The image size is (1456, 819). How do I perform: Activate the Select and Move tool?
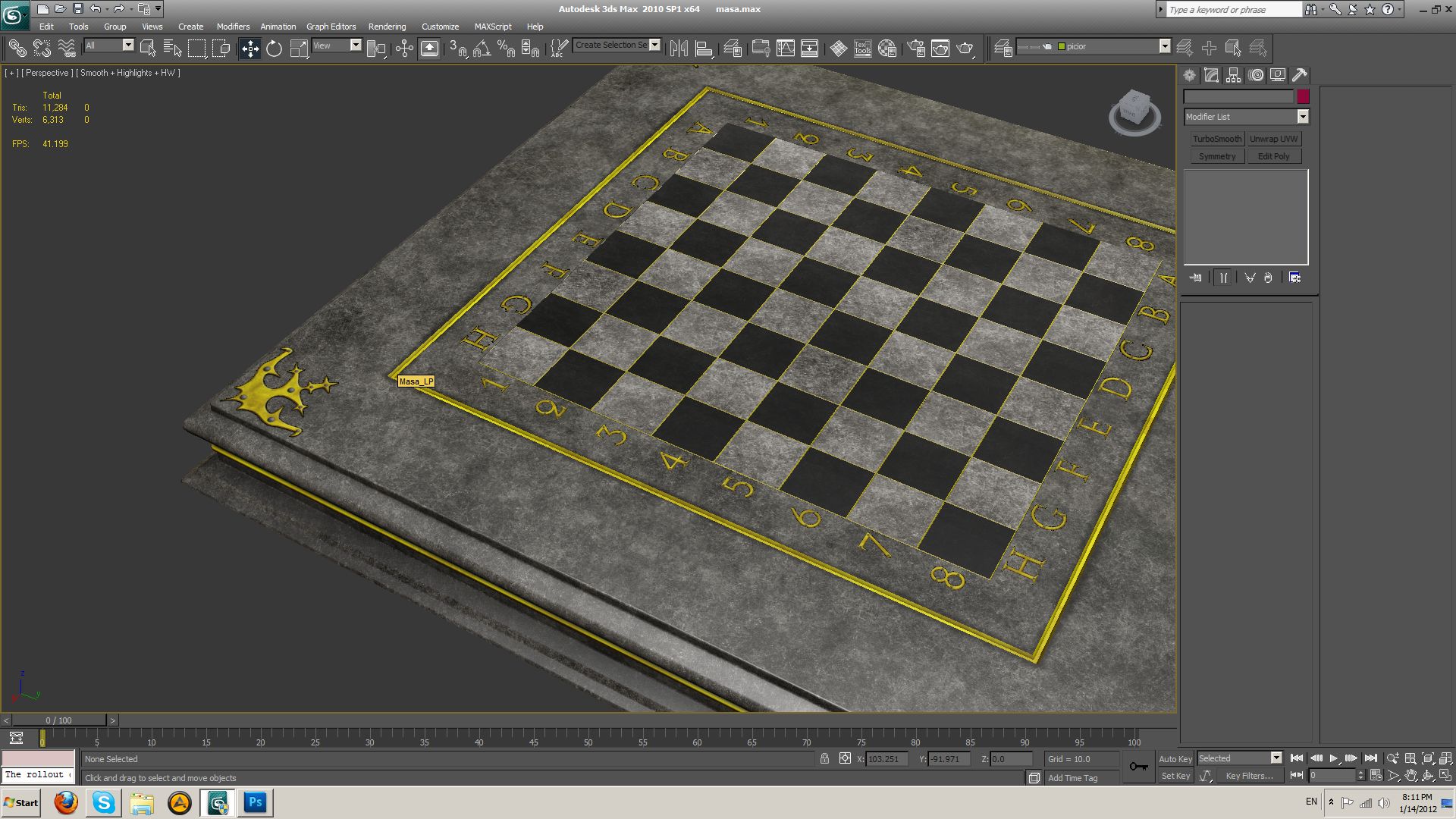249,49
